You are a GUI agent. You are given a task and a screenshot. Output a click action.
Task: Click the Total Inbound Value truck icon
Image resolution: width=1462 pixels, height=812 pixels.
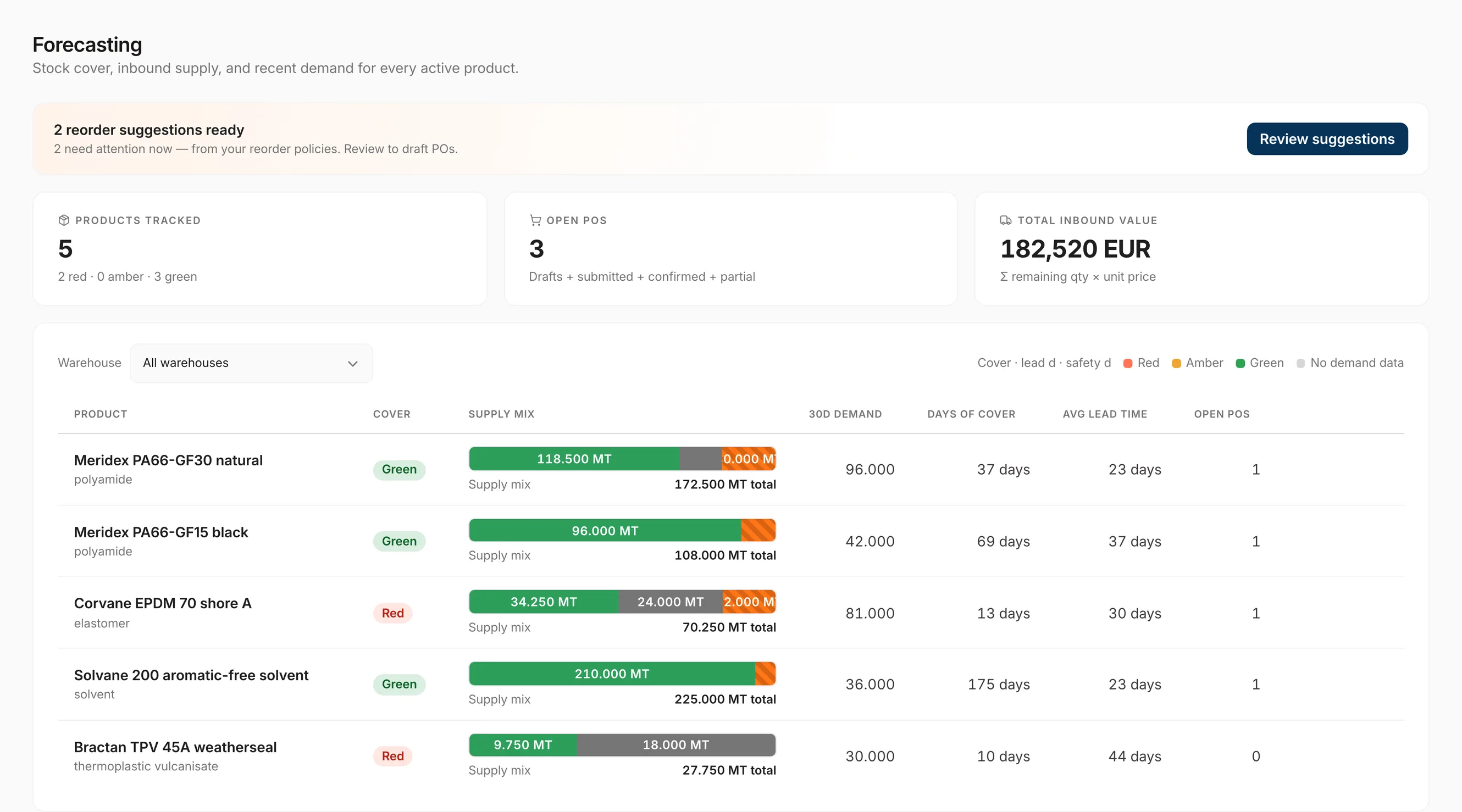[x=1006, y=220]
